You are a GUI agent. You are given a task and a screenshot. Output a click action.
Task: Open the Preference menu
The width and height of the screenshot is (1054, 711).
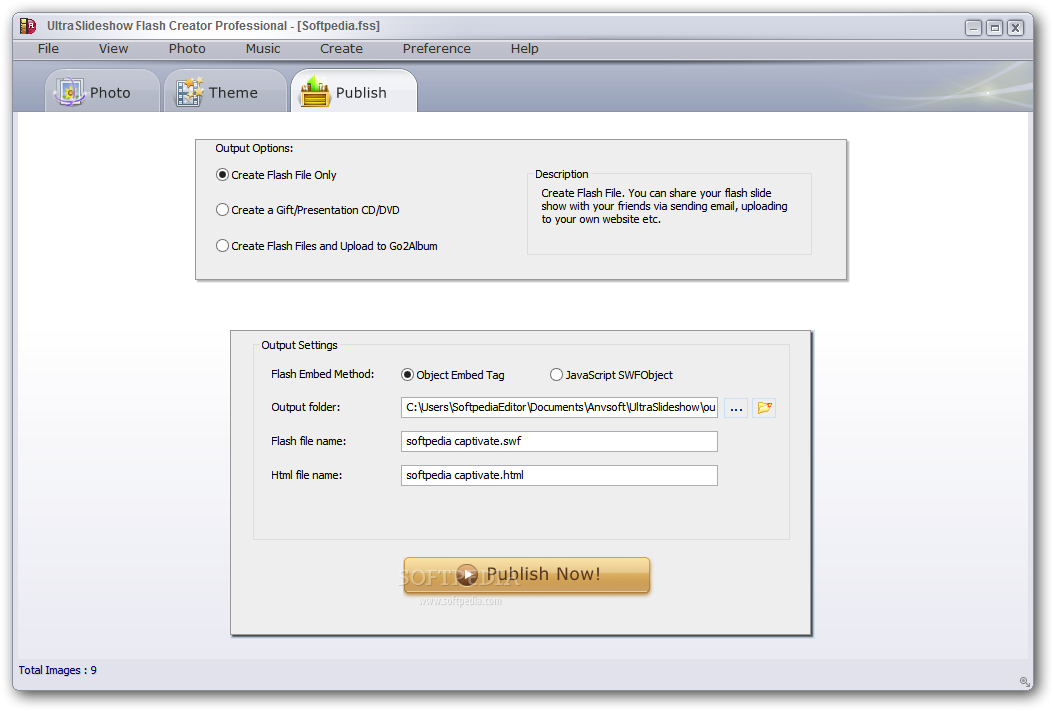tap(437, 48)
